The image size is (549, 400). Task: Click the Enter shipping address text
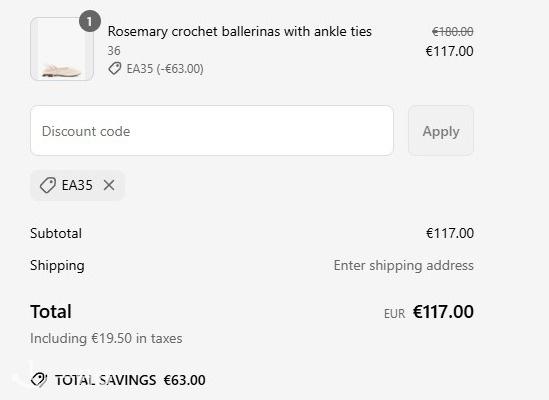(x=404, y=265)
